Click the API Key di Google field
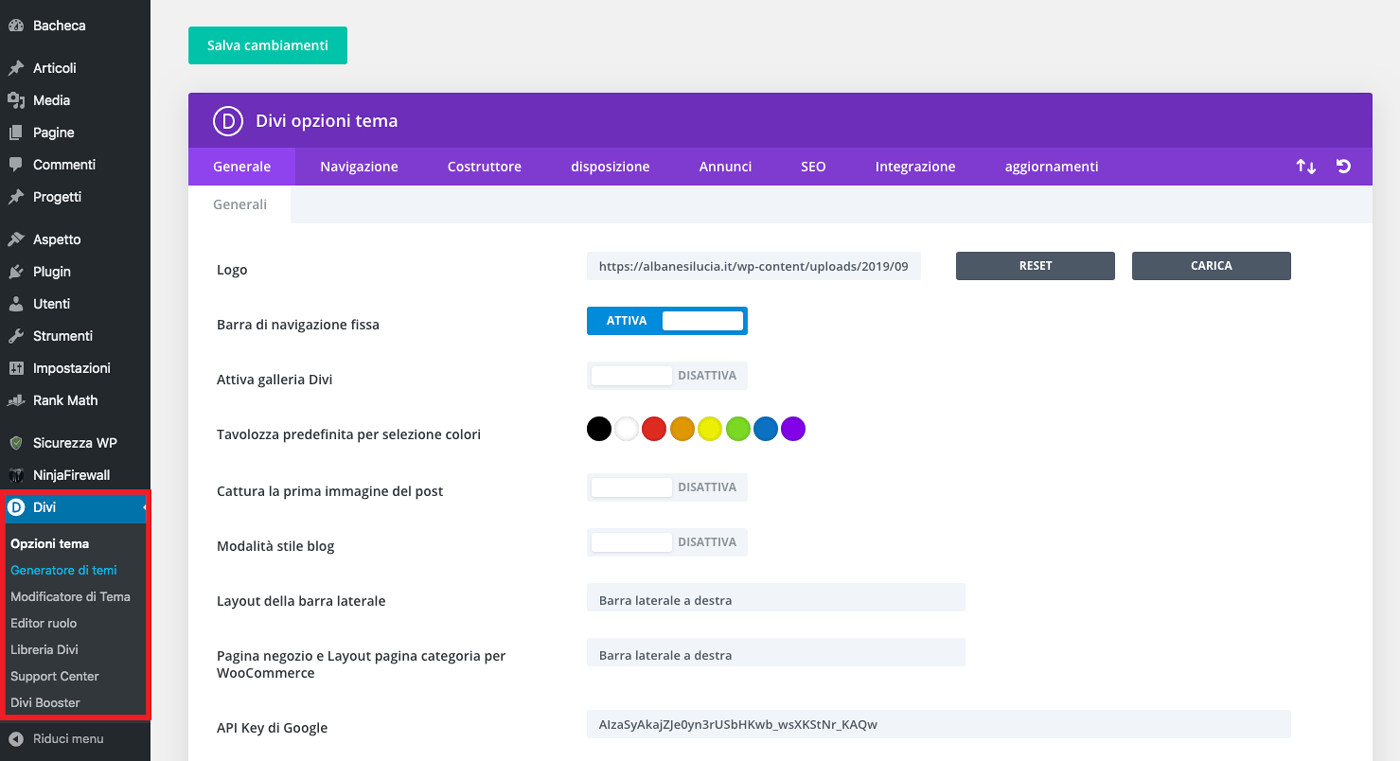Screen dimensions: 1400x761 tap(939, 724)
